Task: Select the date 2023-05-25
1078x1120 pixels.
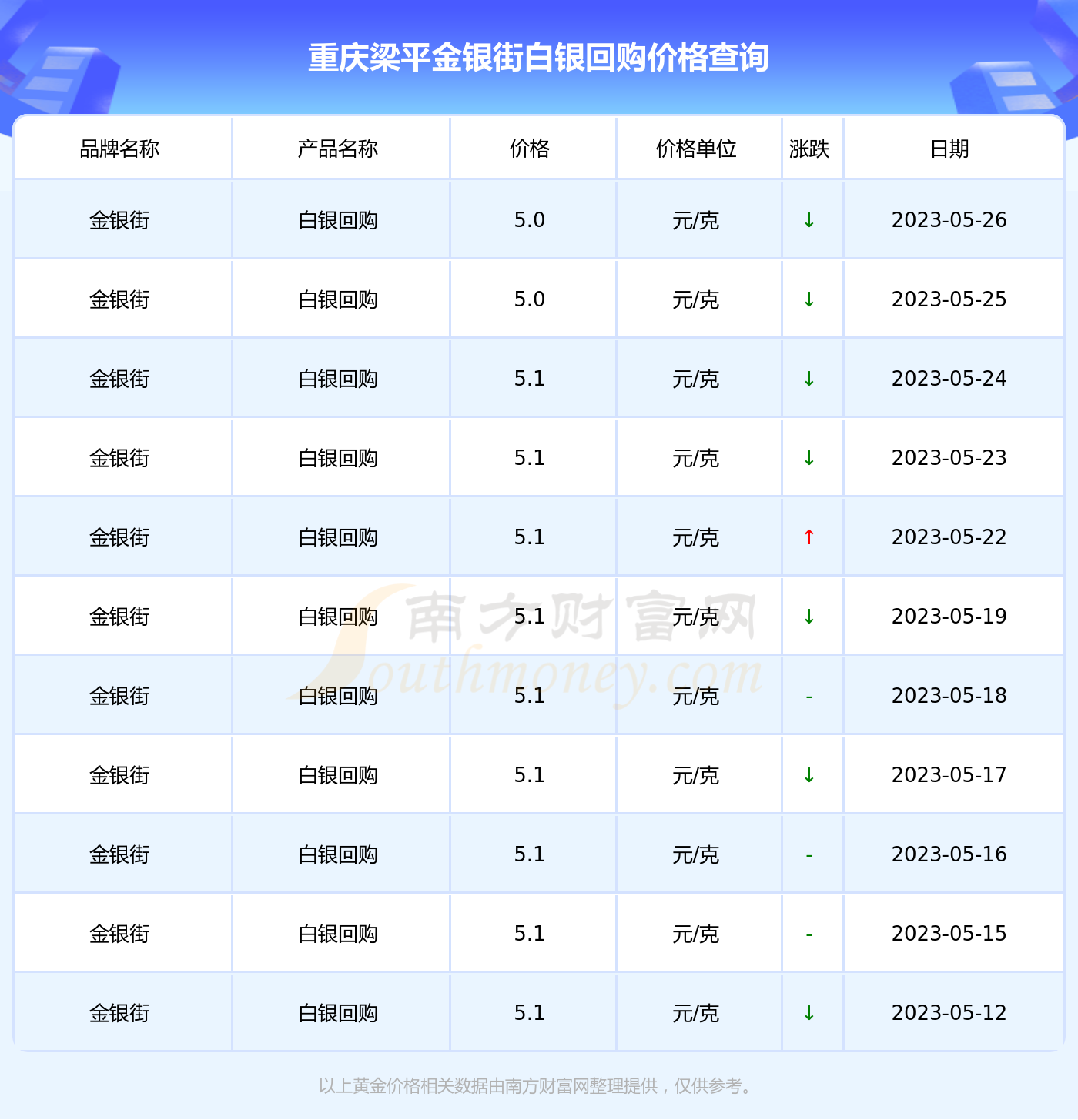Action: pos(949,299)
